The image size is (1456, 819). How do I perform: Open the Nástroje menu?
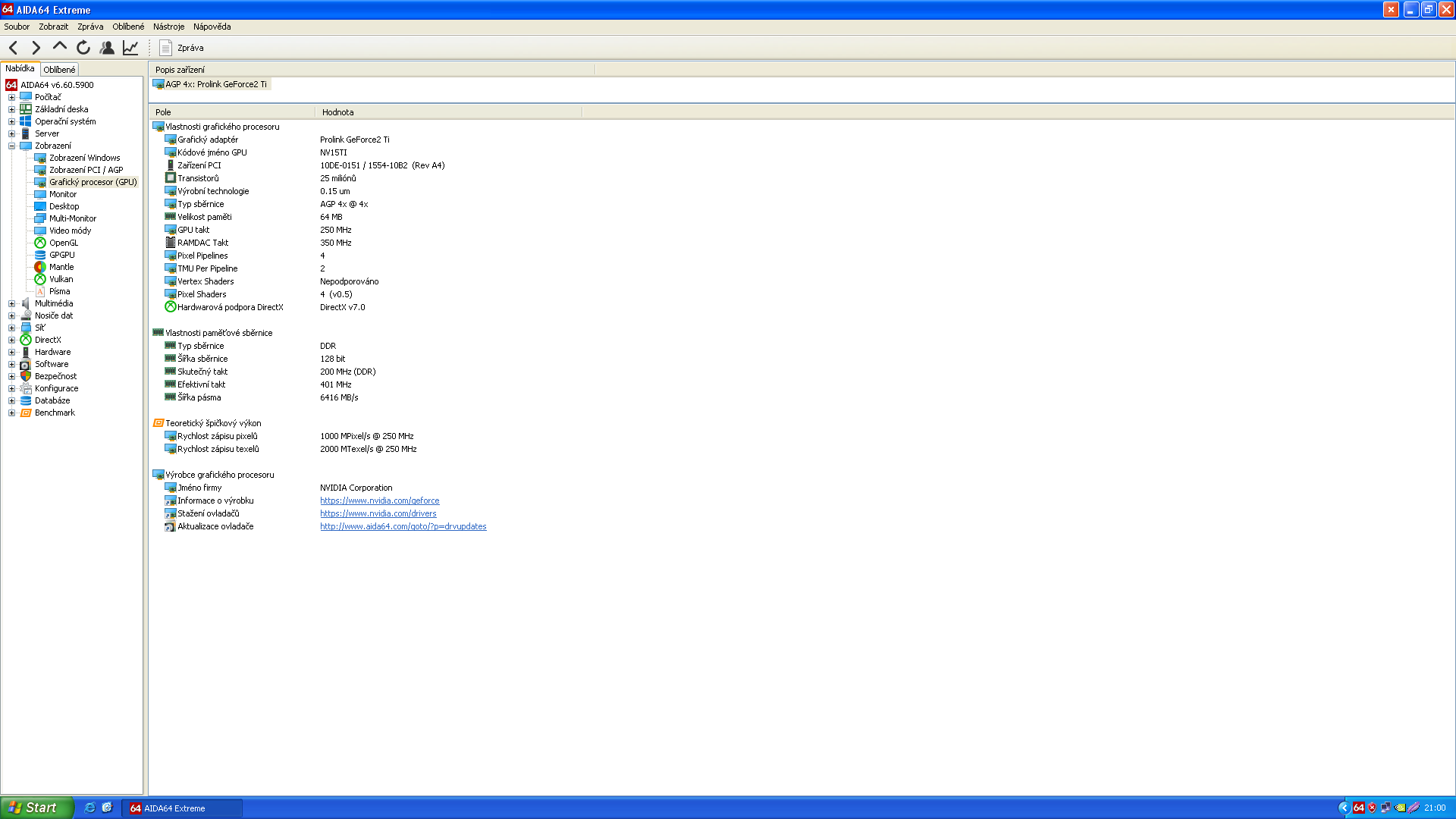point(168,27)
